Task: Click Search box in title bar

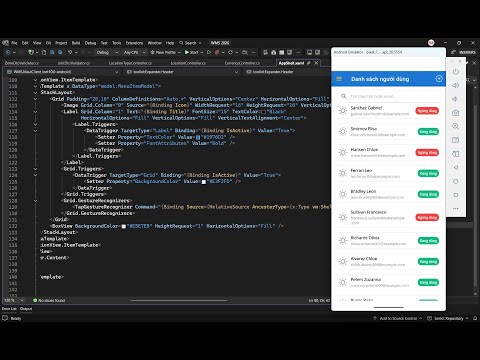Action: (191, 43)
